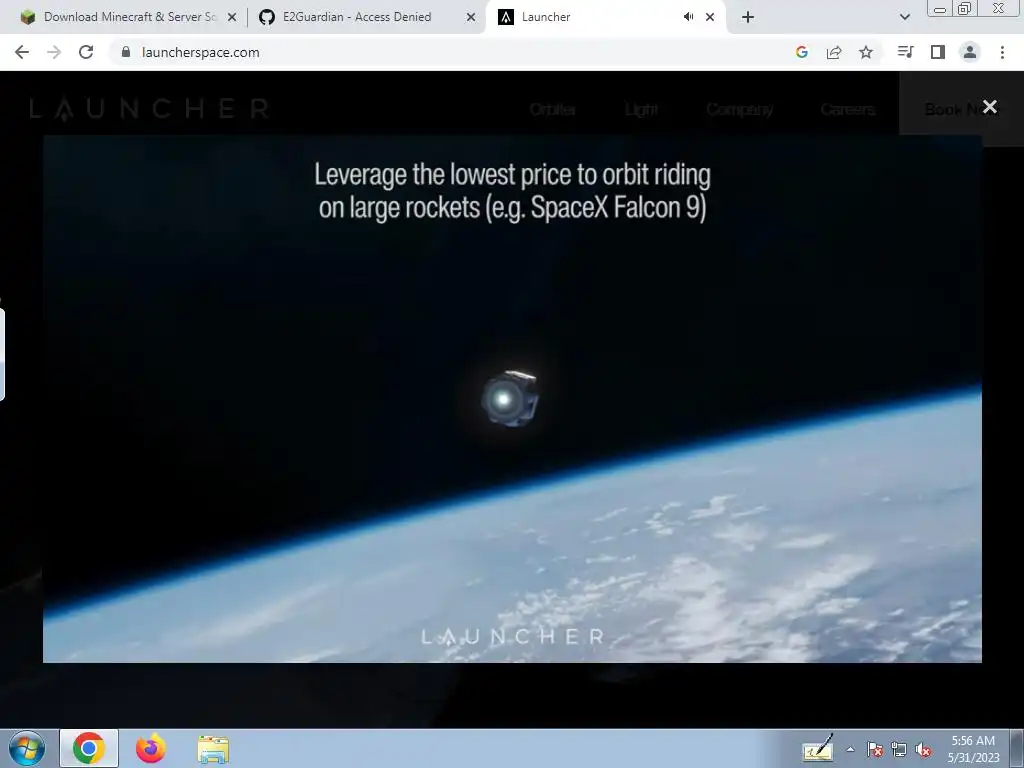This screenshot has height=768, width=1024.
Task: Open the Light navigation link
Action: point(641,109)
